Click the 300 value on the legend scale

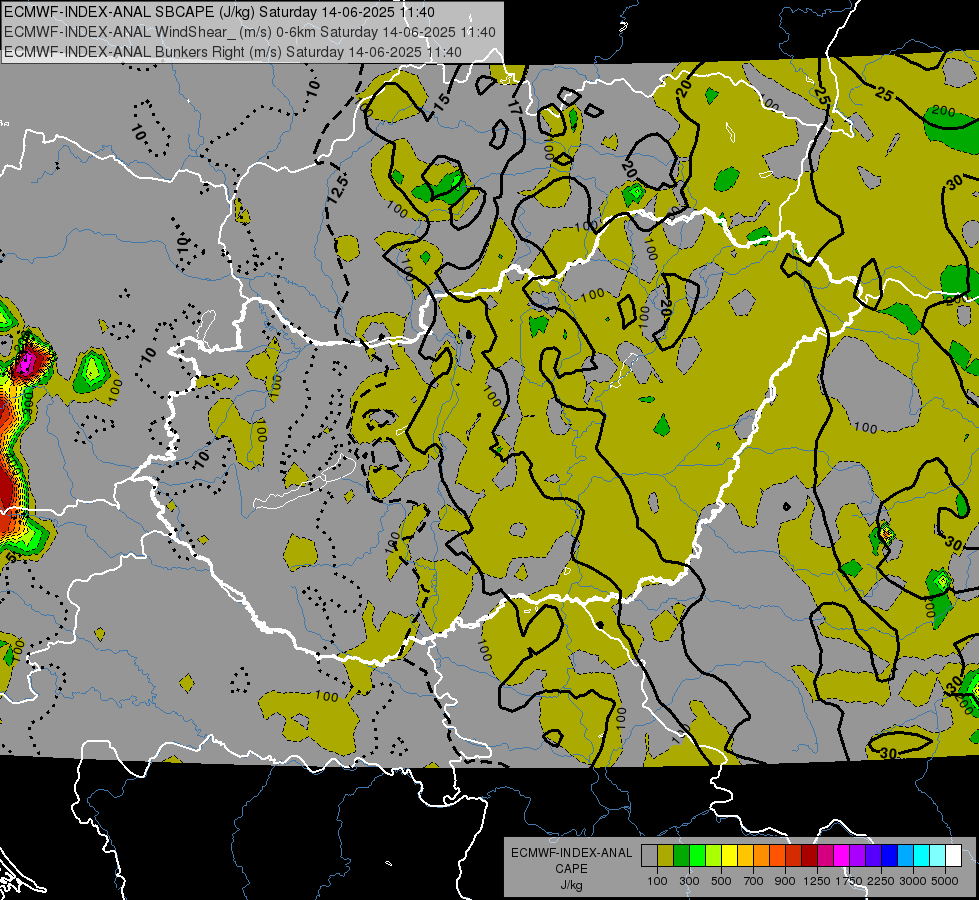pyautogui.click(x=689, y=881)
